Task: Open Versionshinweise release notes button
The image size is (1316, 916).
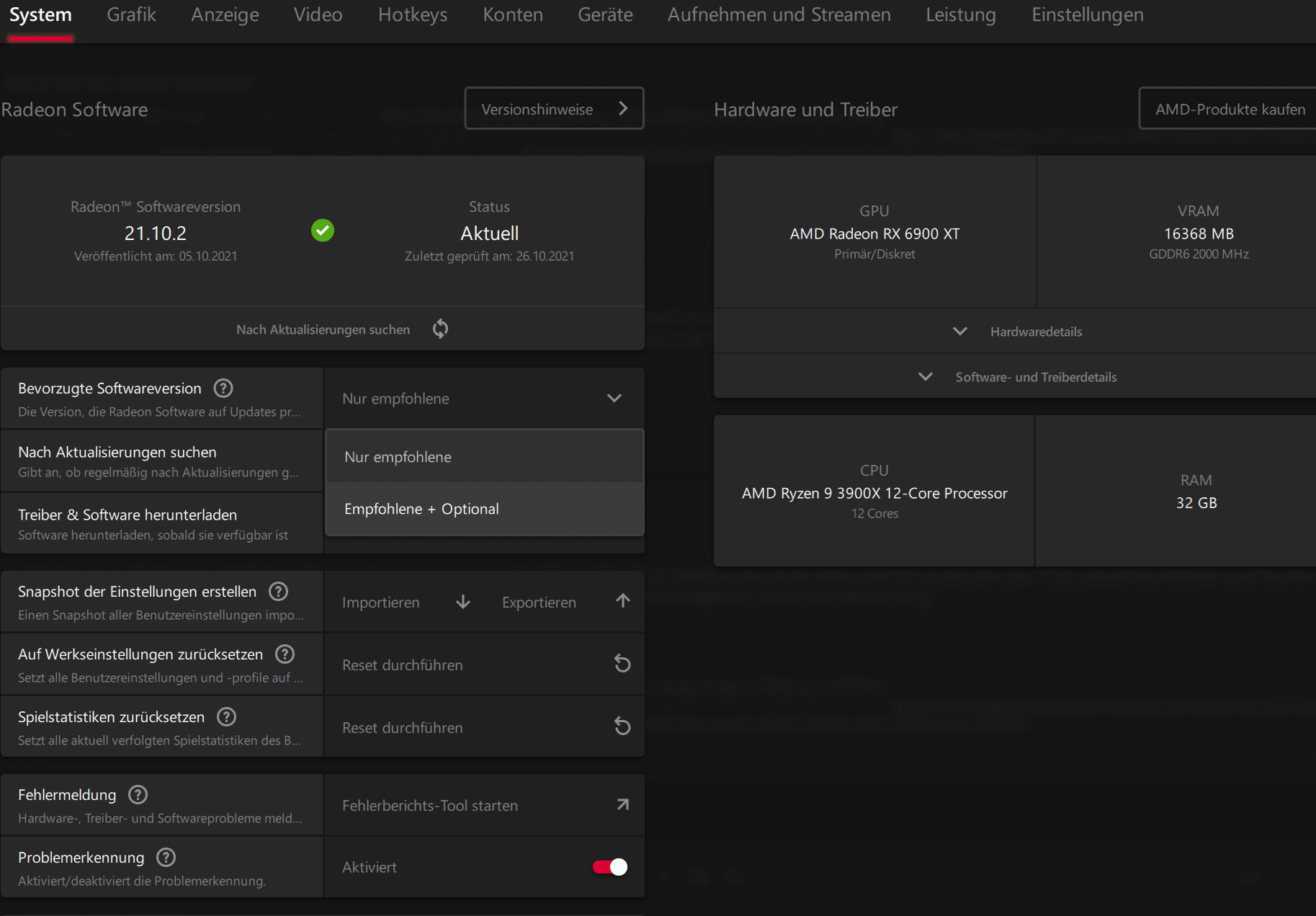Action: (x=554, y=108)
